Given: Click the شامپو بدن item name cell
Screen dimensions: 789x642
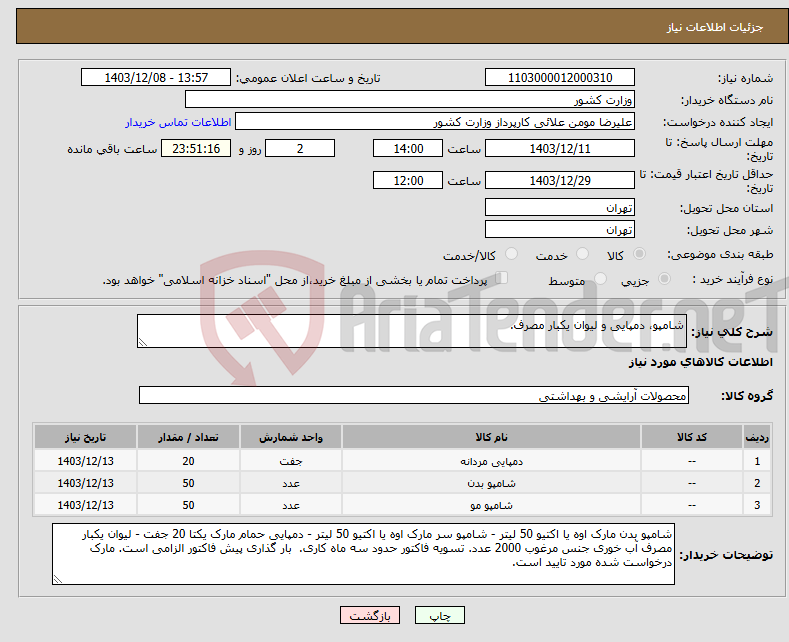Looking at the screenshot, I should click(491, 483).
